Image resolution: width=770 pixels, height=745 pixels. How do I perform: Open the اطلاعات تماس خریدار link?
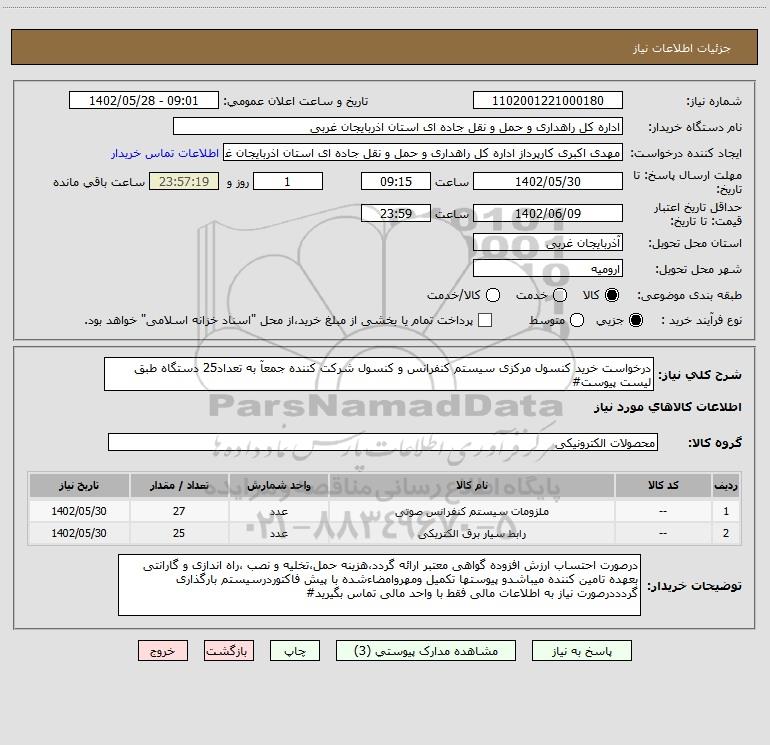(x=165, y=153)
